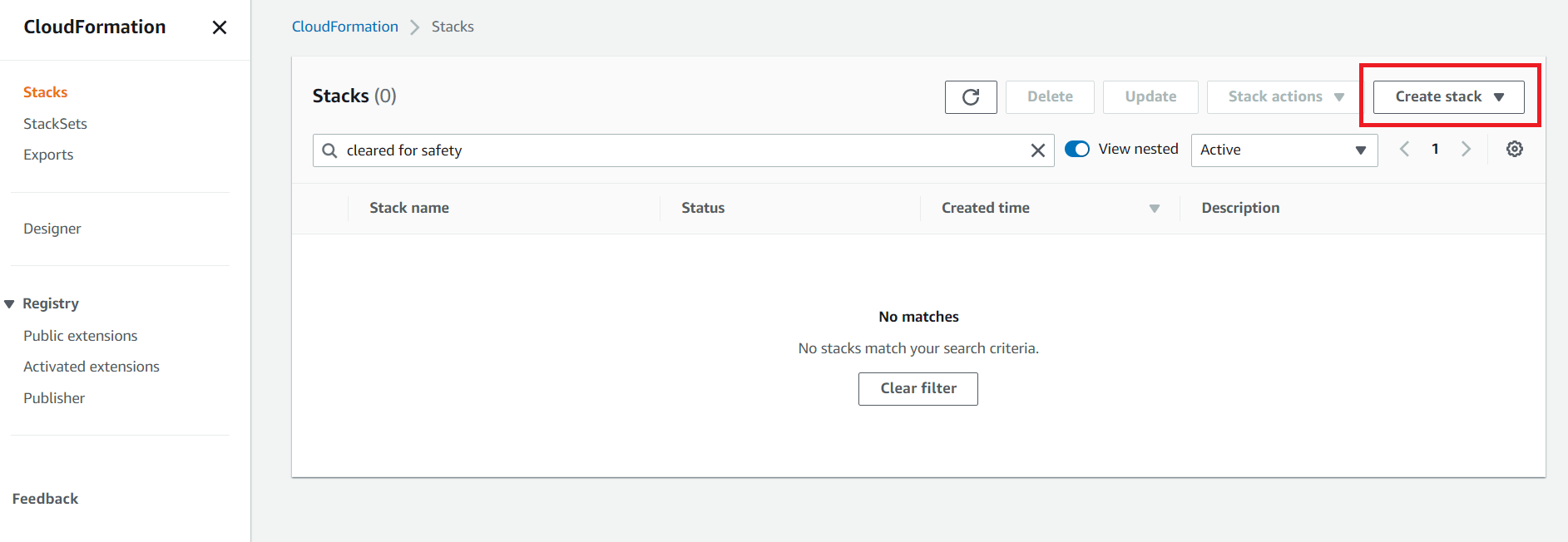The height and width of the screenshot is (542, 1568).
Task: Close the CloudFormation side navigation panel
Action: (220, 27)
